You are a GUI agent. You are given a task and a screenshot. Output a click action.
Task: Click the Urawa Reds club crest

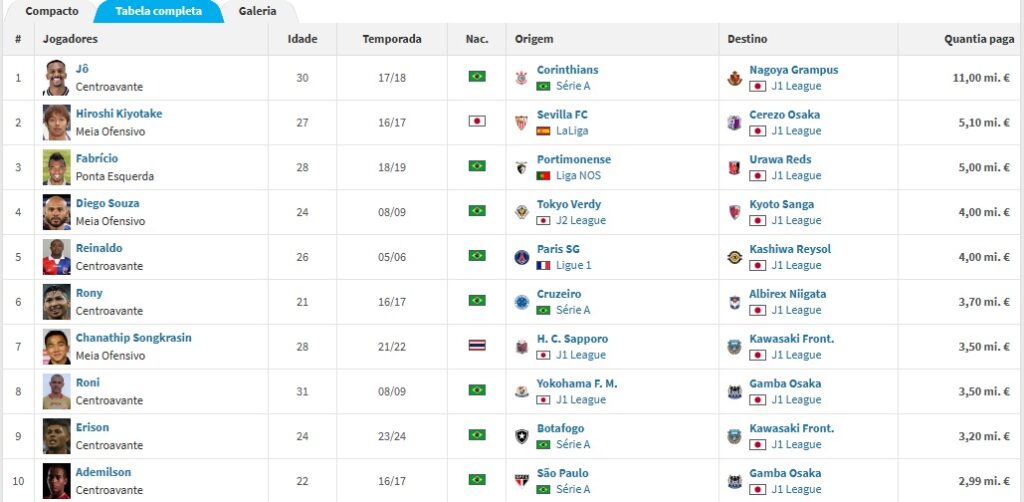pos(734,167)
